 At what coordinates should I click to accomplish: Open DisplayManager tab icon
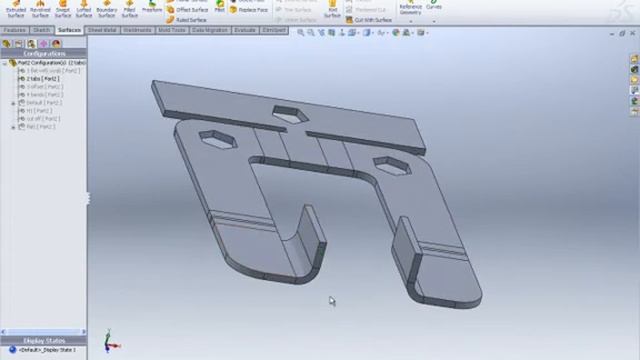click(x=56, y=44)
